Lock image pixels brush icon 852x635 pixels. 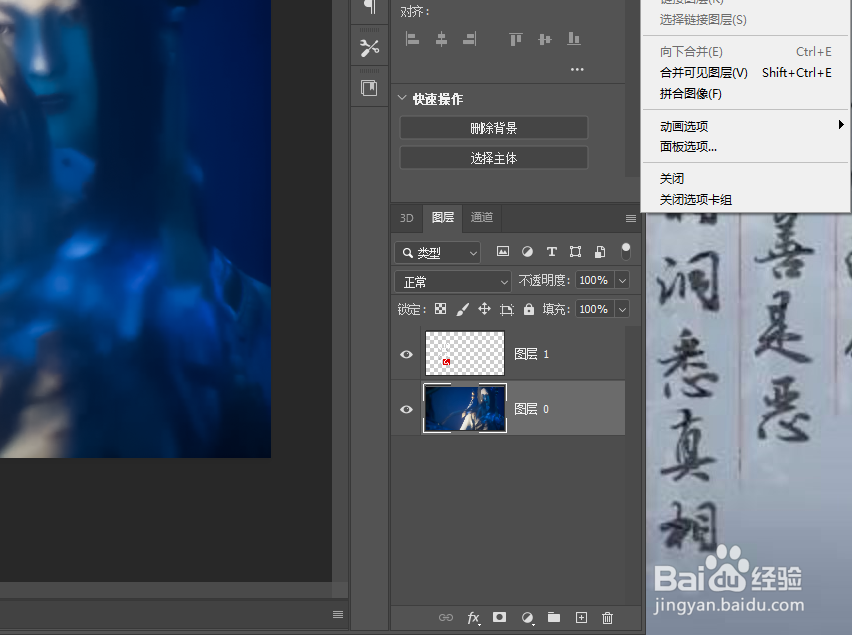pos(462,309)
